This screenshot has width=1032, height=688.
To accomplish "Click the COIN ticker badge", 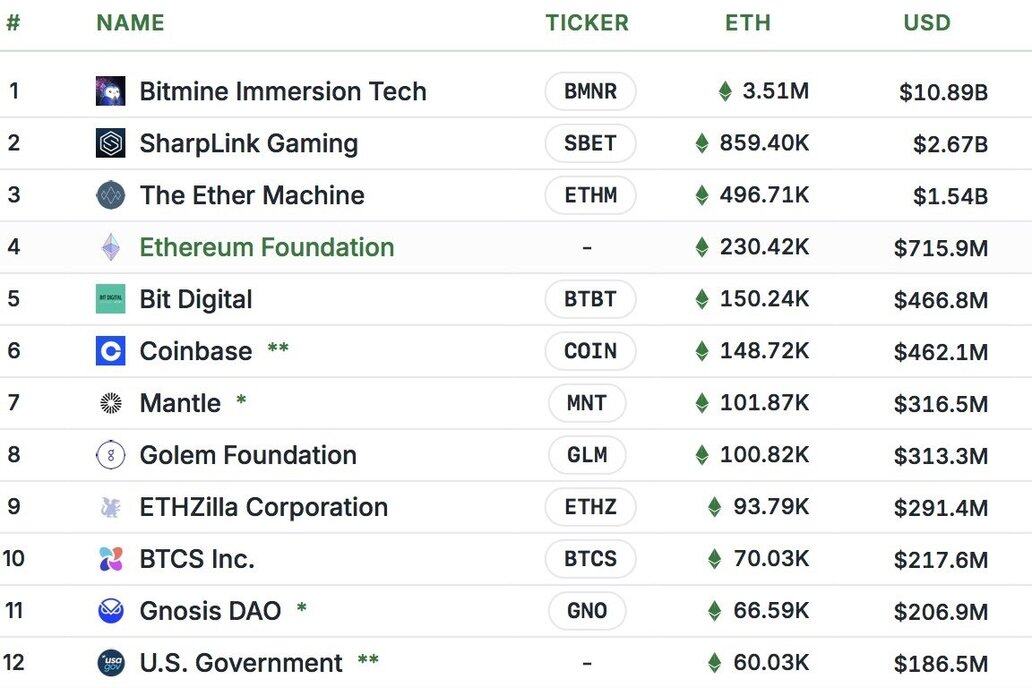I will 590,351.
